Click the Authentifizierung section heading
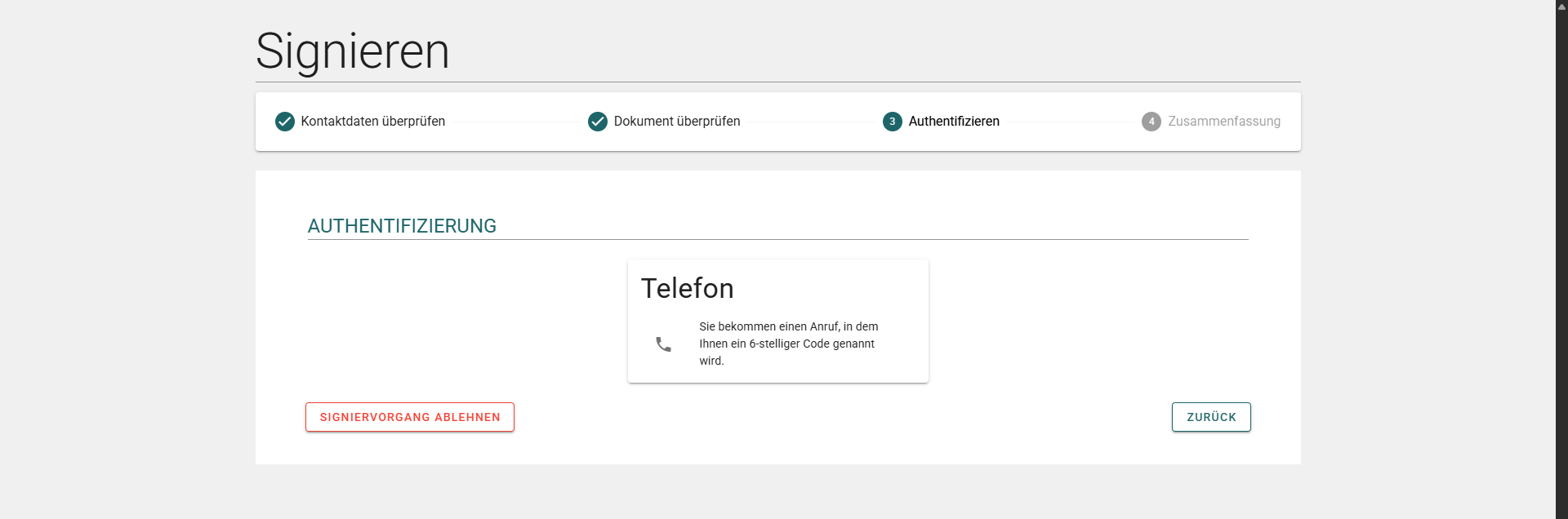1568x519 pixels. tap(402, 226)
